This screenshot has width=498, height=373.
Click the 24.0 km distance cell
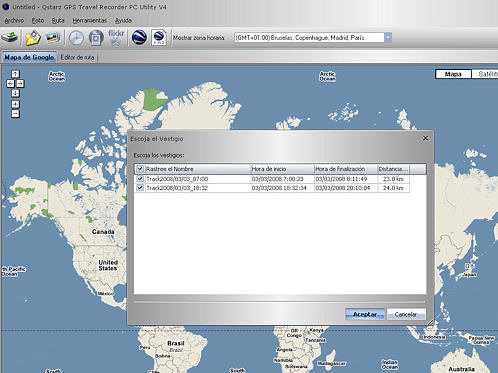[393, 188]
